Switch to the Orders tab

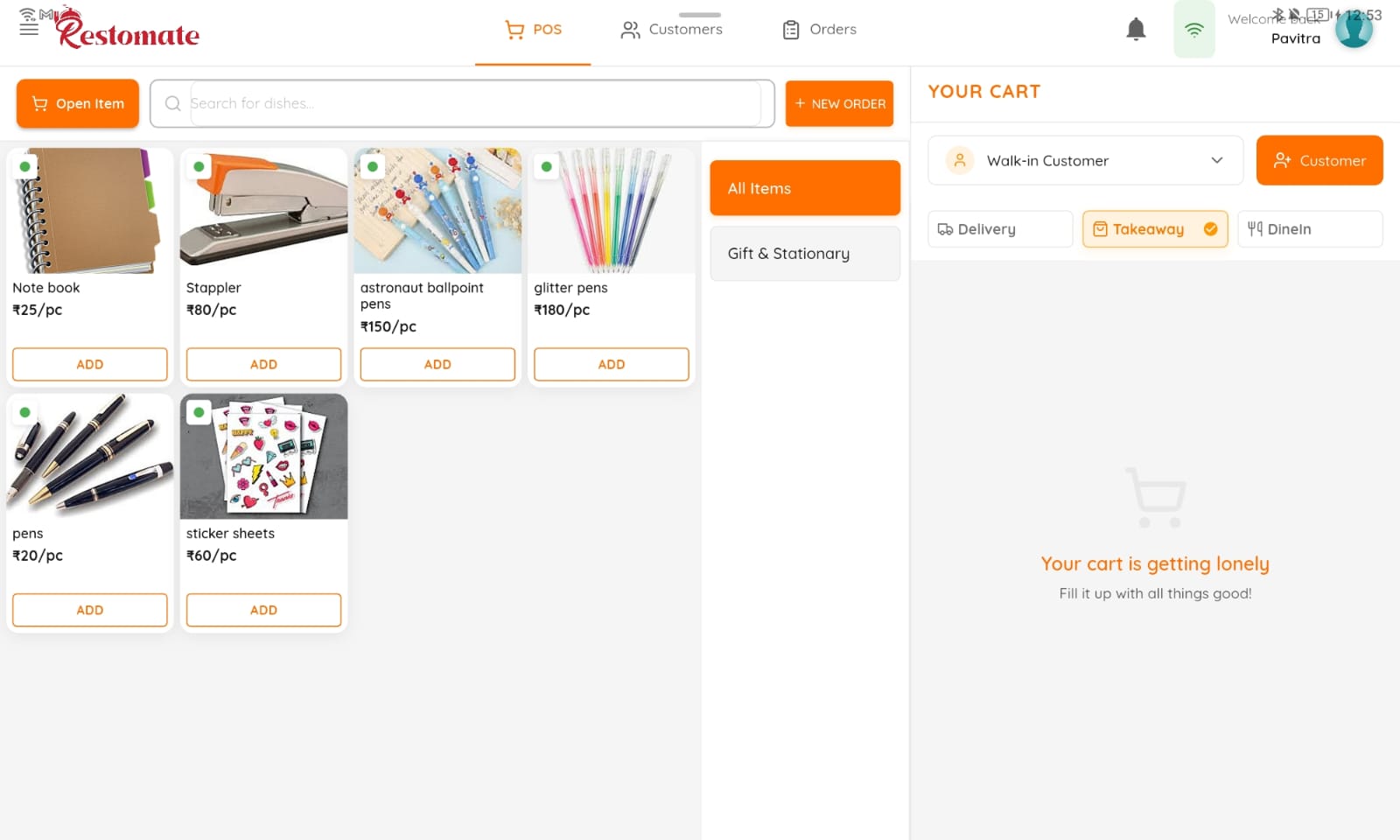point(819,30)
